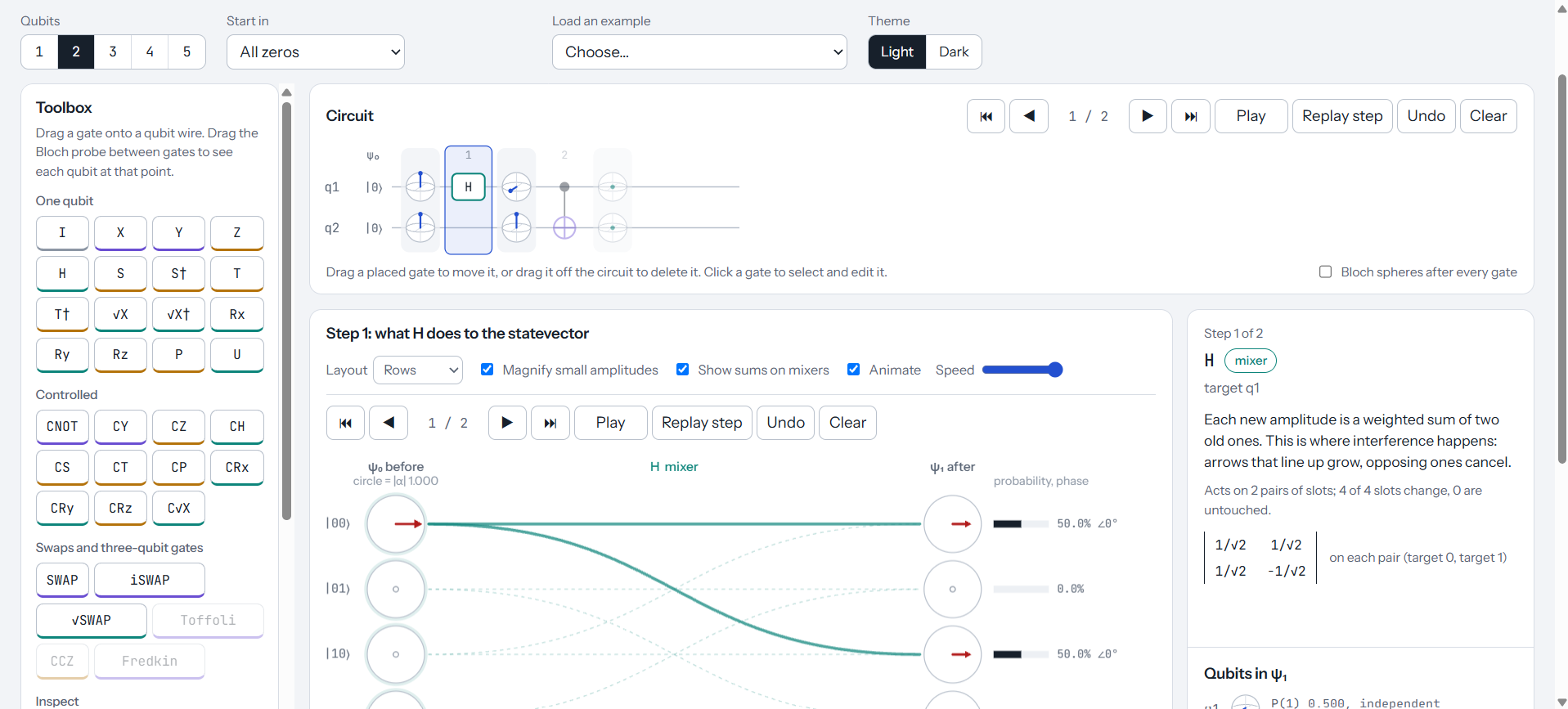
Task: Click Undo in the Circuit toolbar
Action: pos(1426,116)
